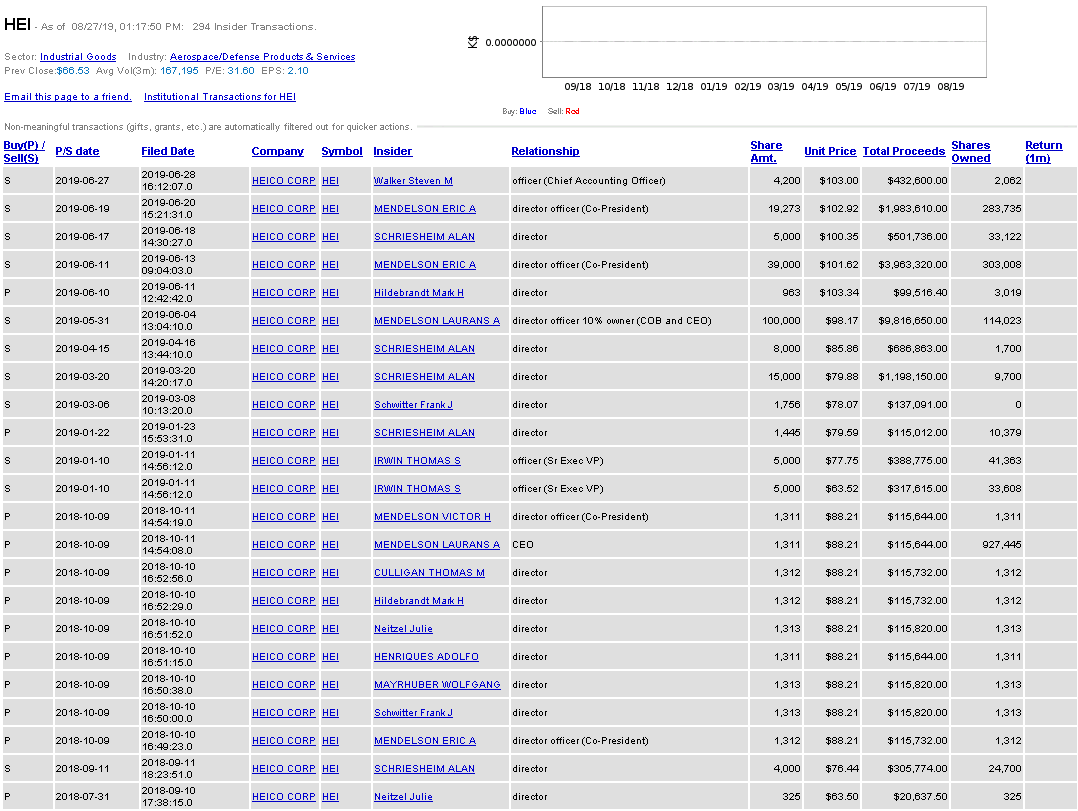
Task: Select shares owned value 927,445
Action: tap(1002, 545)
